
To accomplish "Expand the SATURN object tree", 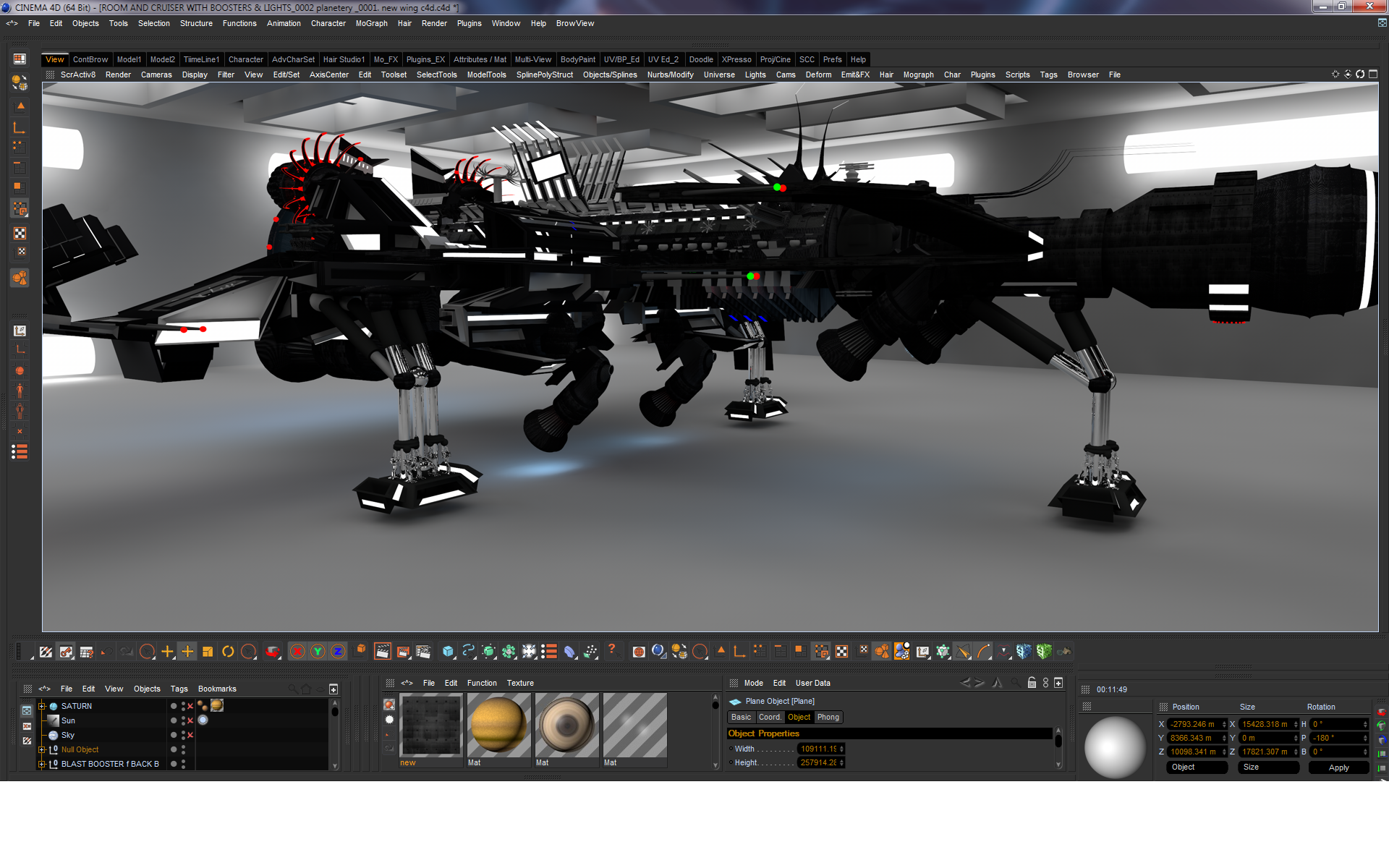I will [41, 706].
